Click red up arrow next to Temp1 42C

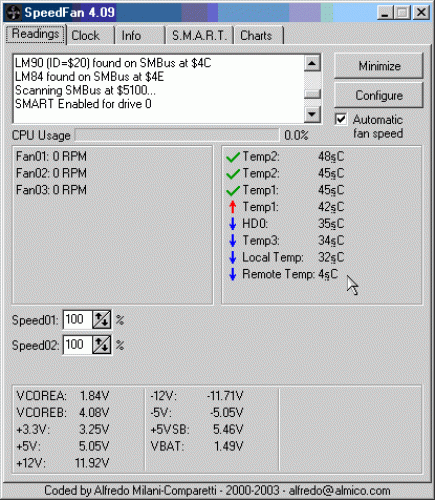[x=233, y=207]
